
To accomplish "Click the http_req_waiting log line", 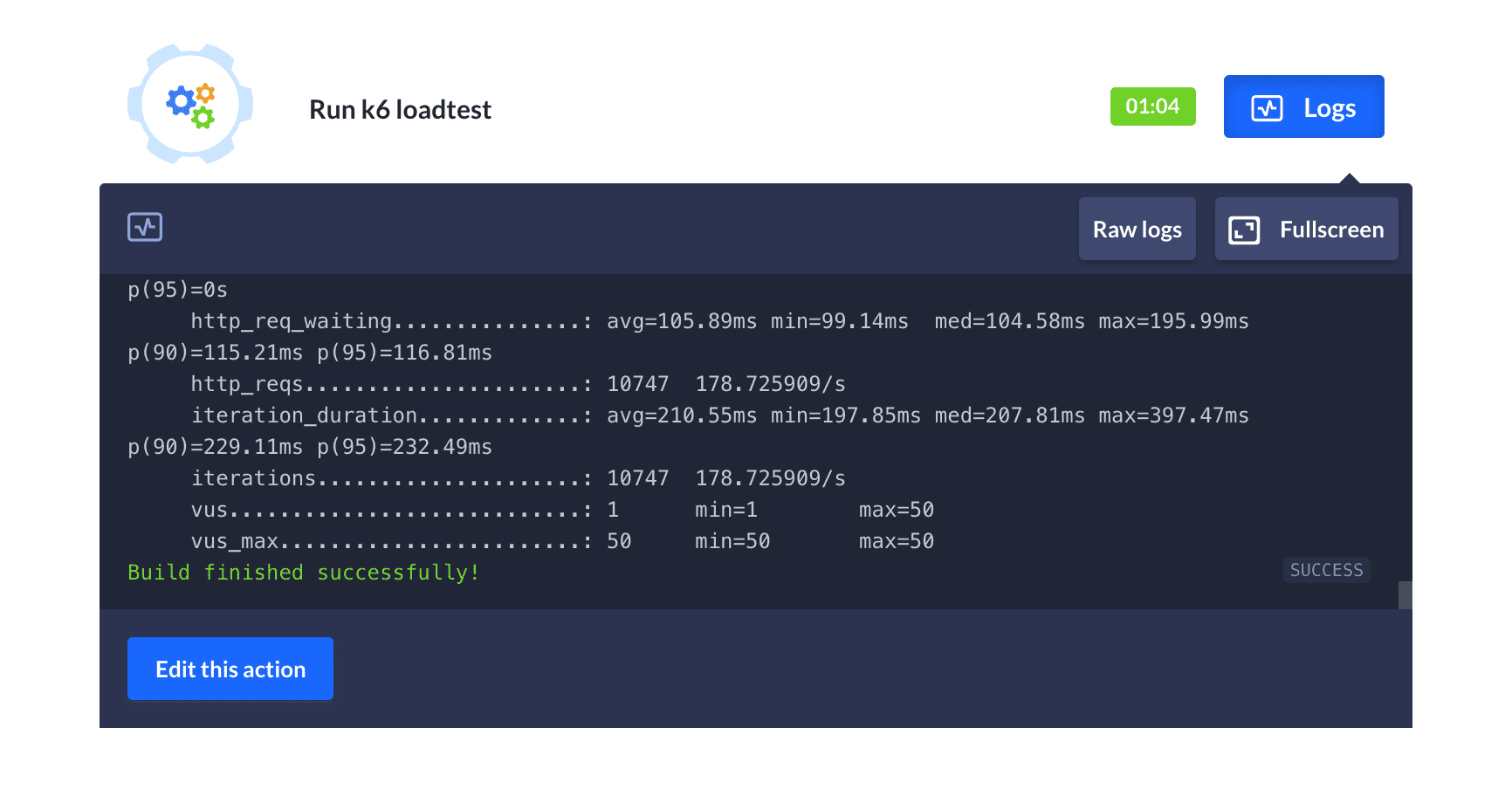I will 719,321.
